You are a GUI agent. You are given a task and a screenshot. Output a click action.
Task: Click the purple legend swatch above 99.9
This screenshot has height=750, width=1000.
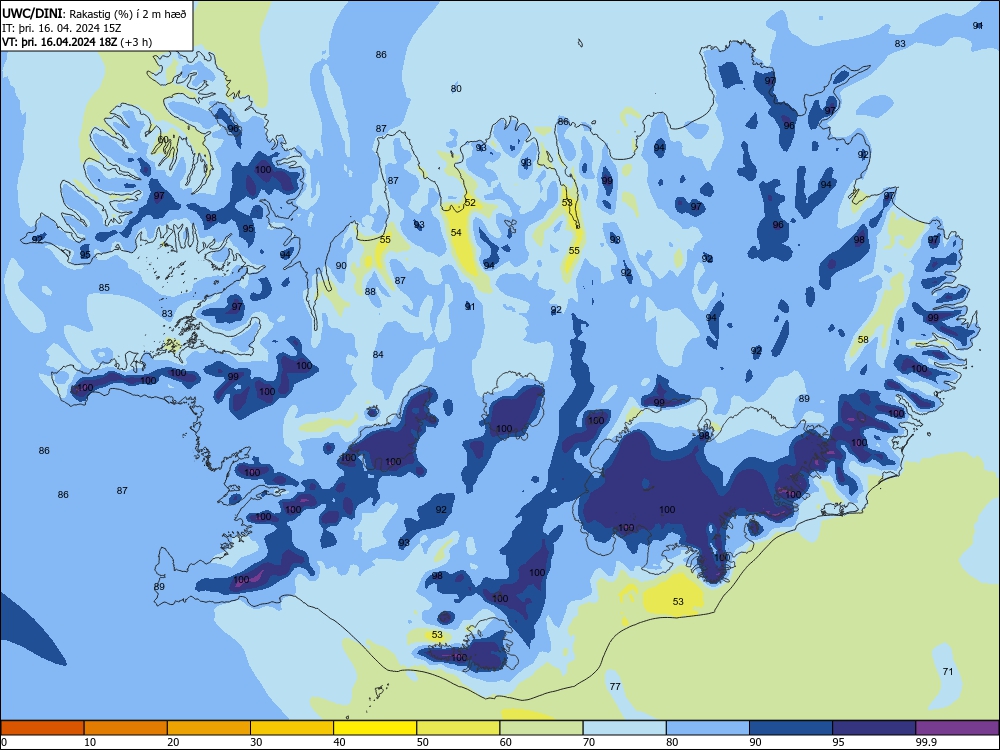[957, 728]
